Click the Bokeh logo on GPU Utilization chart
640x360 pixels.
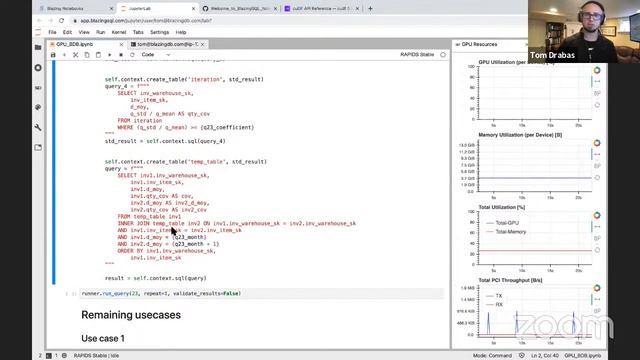point(597,70)
